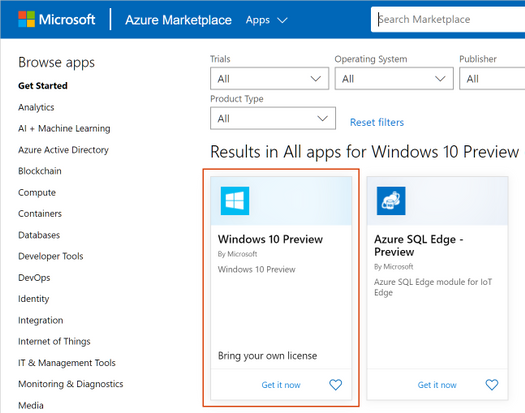525x413 pixels.
Task: Open the Publisher filter dropdown
Action: [x=492, y=79]
